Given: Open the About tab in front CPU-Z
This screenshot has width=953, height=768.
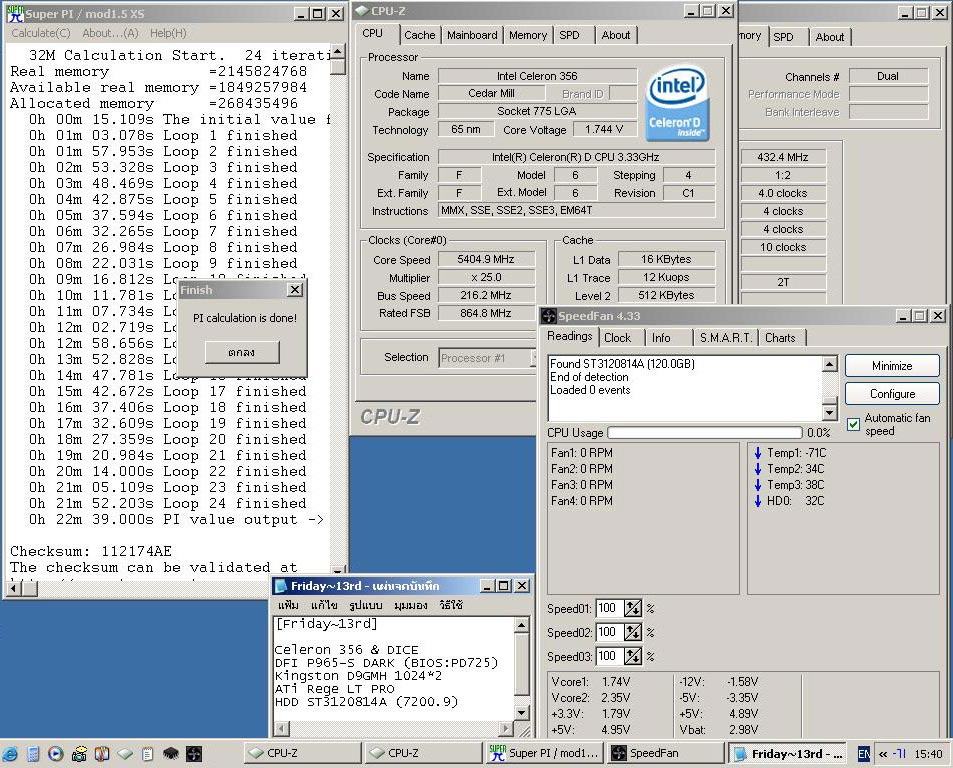Looking at the screenshot, I should [x=616, y=35].
